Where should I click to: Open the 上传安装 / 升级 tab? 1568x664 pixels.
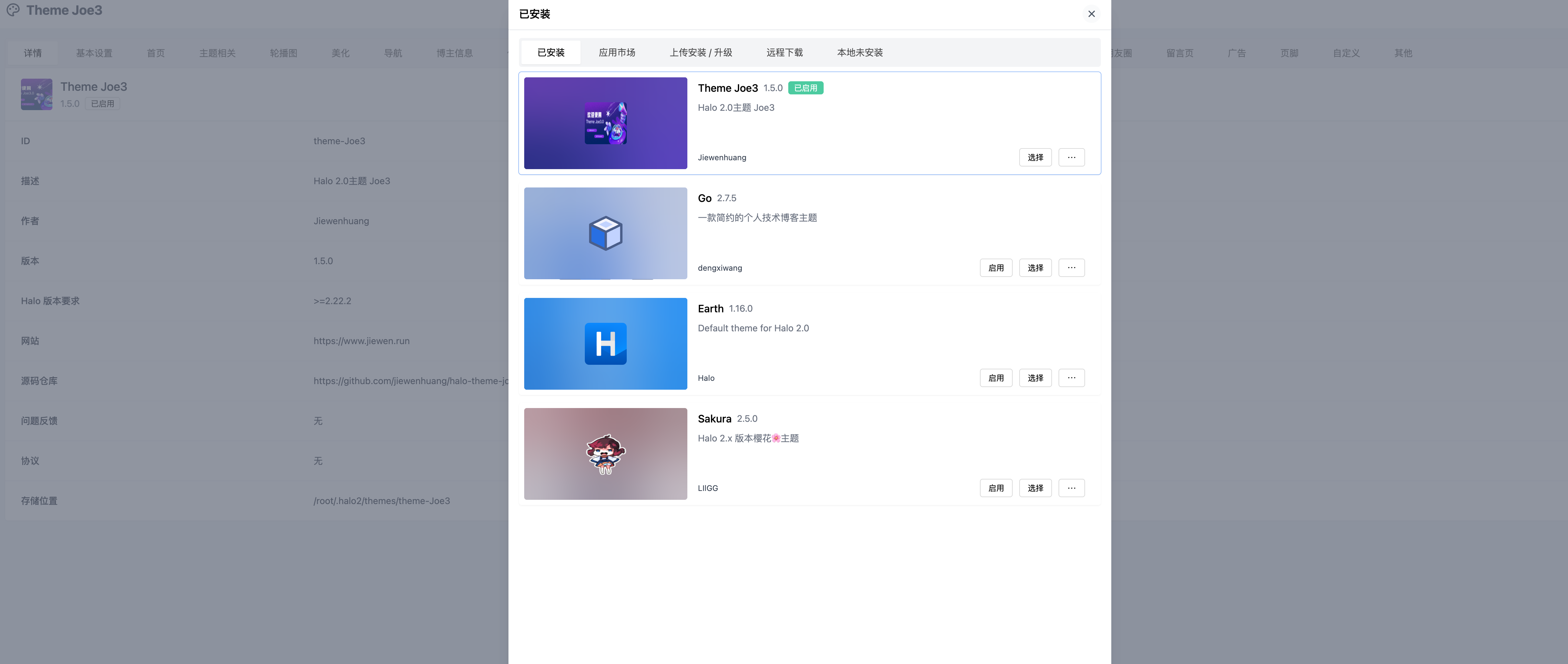tap(700, 52)
